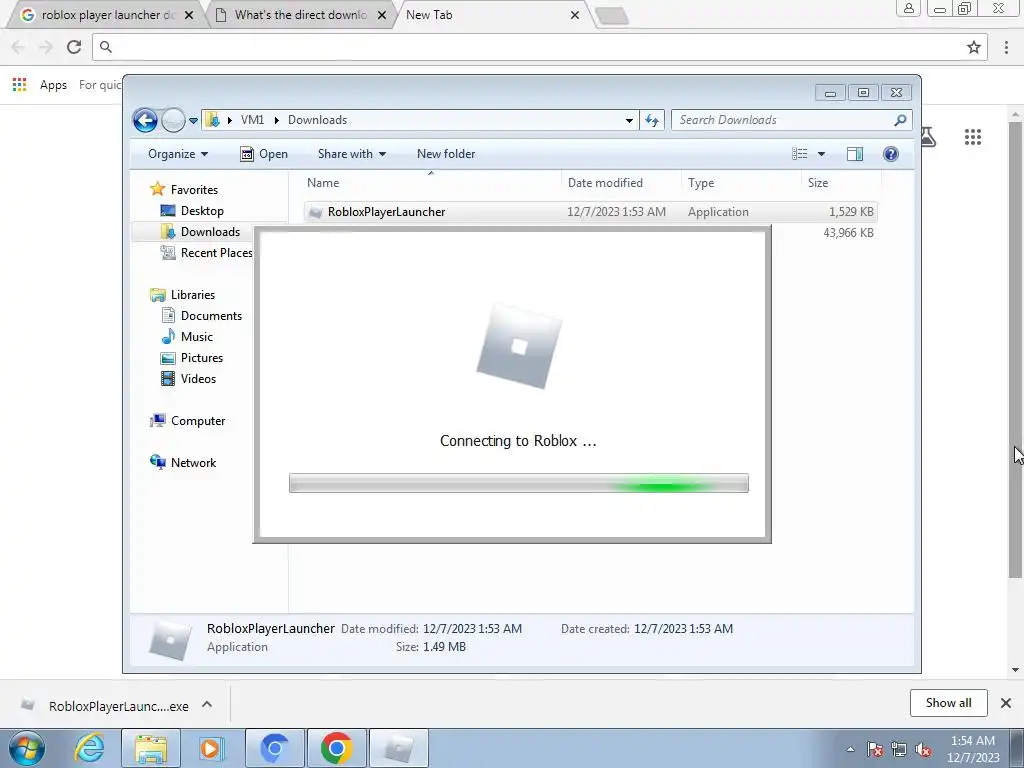Open Explorer help icon
The height and width of the screenshot is (768, 1024).
coord(891,154)
